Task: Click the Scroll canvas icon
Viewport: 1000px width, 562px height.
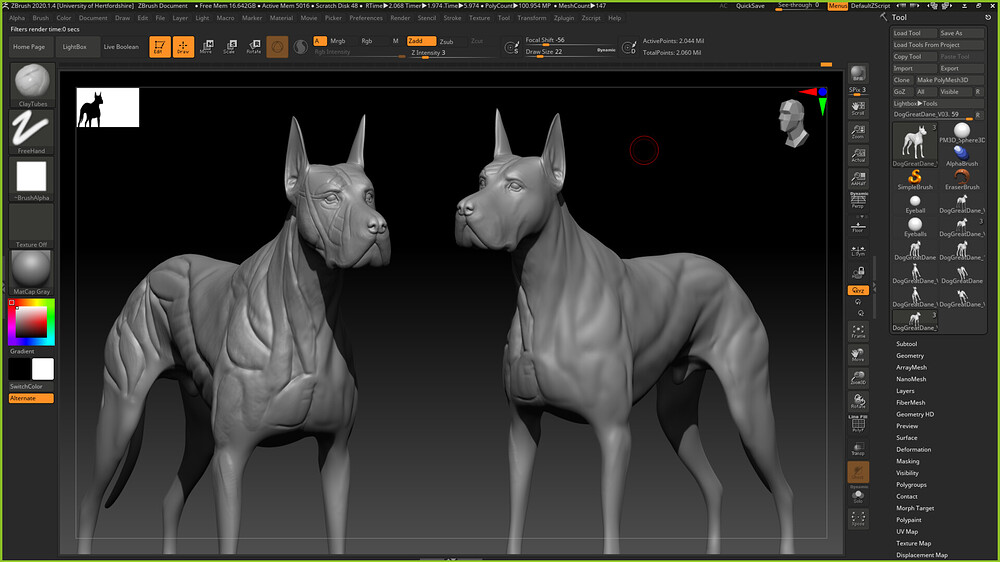Action: click(x=858, y=108)
